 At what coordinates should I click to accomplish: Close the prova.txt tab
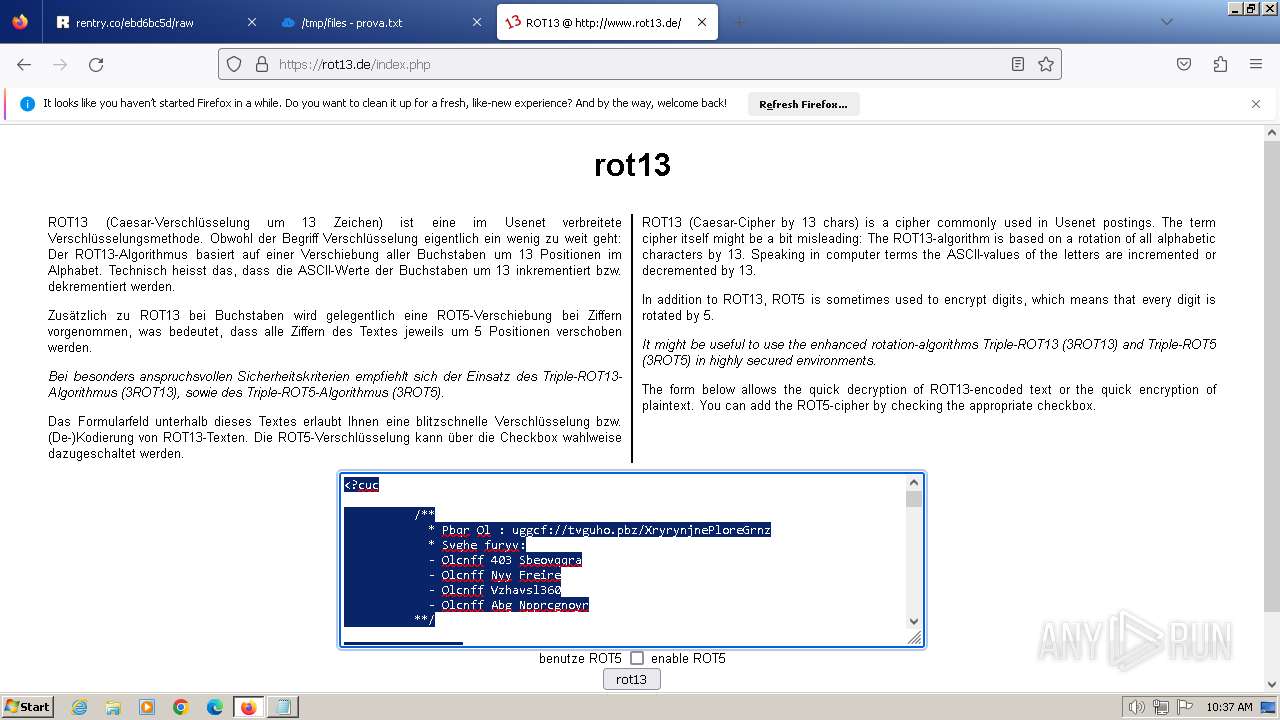[x=477, y=22]
